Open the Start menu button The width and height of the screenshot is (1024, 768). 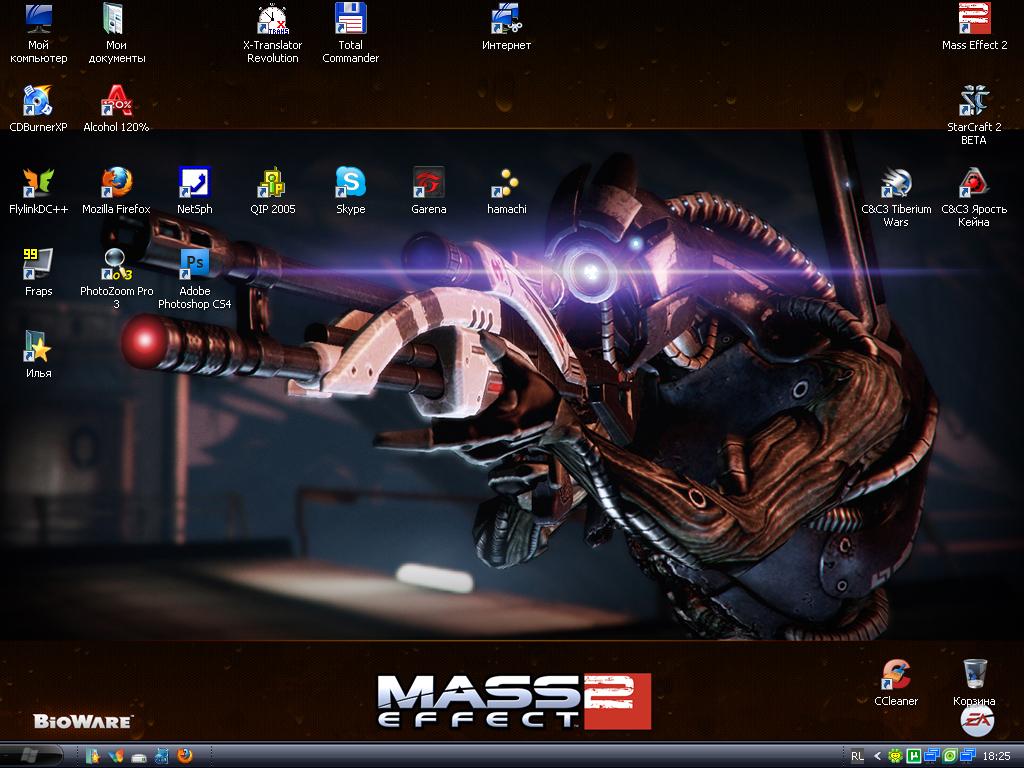[31, 756]
